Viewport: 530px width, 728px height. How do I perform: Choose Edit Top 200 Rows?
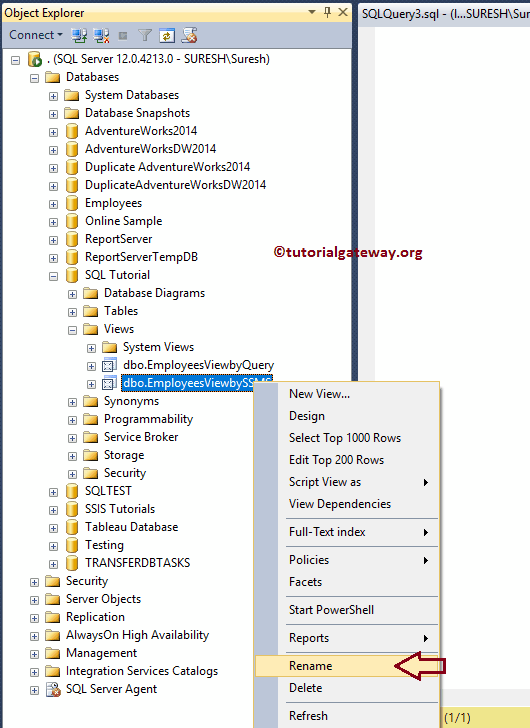coord(346,460)
